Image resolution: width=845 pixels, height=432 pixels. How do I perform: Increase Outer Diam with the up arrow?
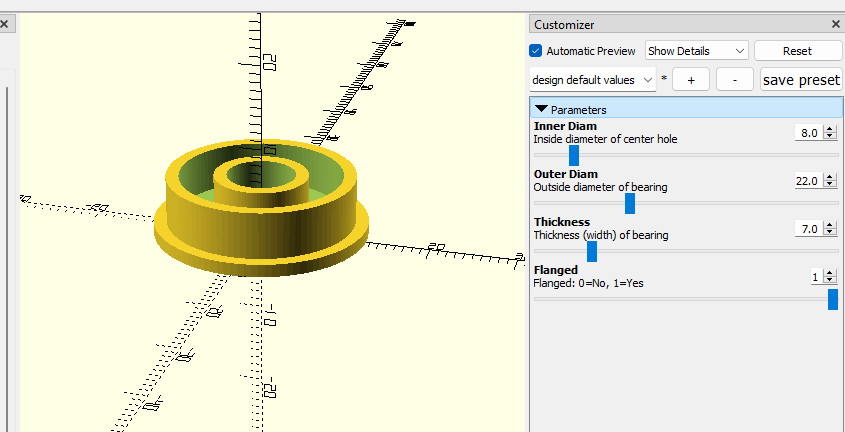[x=830, y=177]
